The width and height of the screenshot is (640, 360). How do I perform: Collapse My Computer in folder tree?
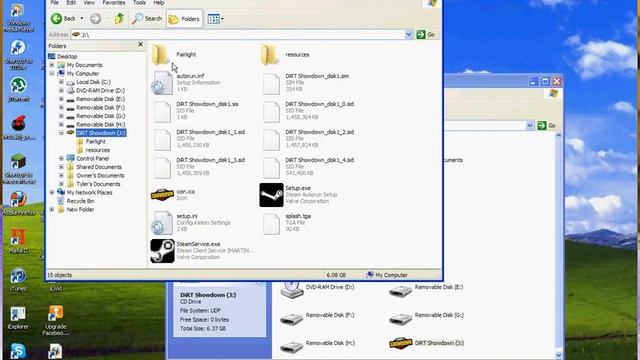coord(52,73)
